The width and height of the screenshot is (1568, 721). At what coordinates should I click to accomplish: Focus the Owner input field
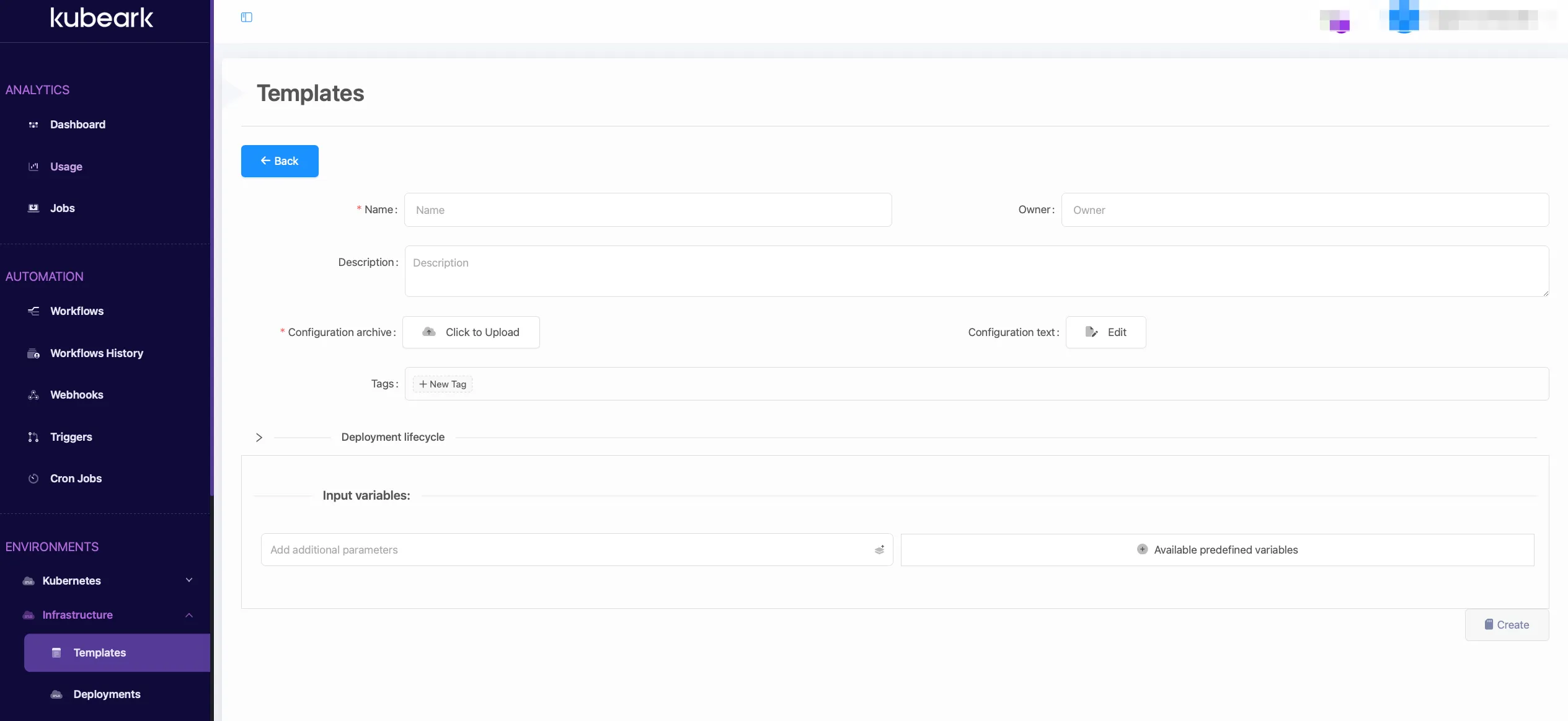(x=1305, y=210)
